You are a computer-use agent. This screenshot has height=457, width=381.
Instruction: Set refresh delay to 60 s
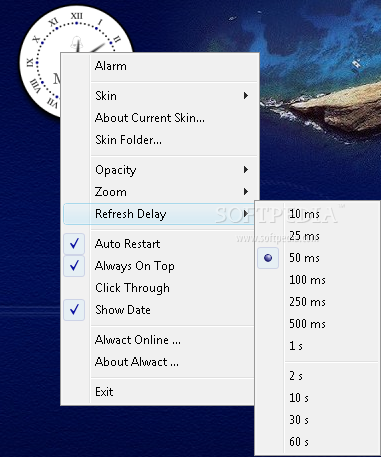click(318, 442)
